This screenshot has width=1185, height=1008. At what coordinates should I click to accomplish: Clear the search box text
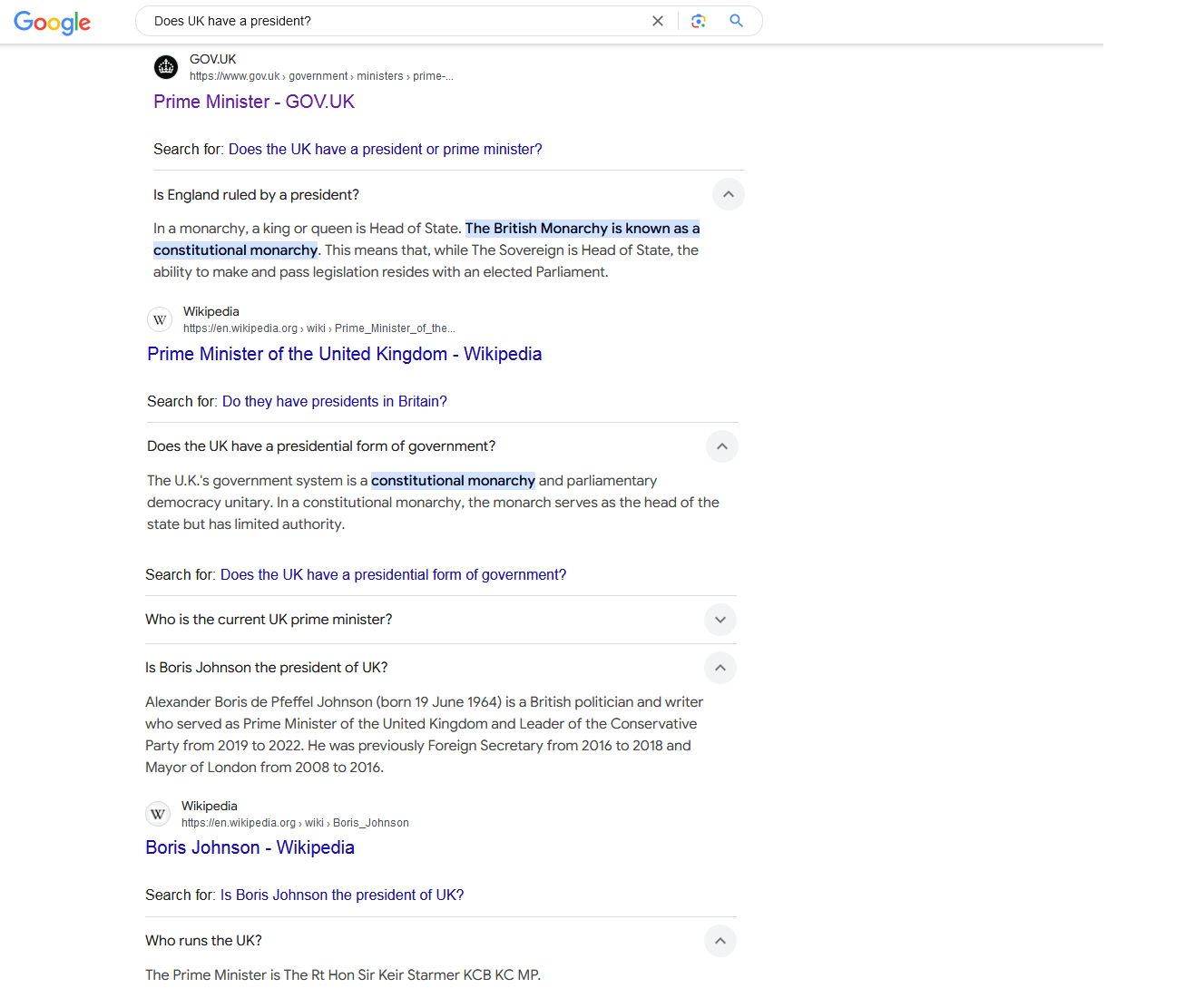coord(658,21)
